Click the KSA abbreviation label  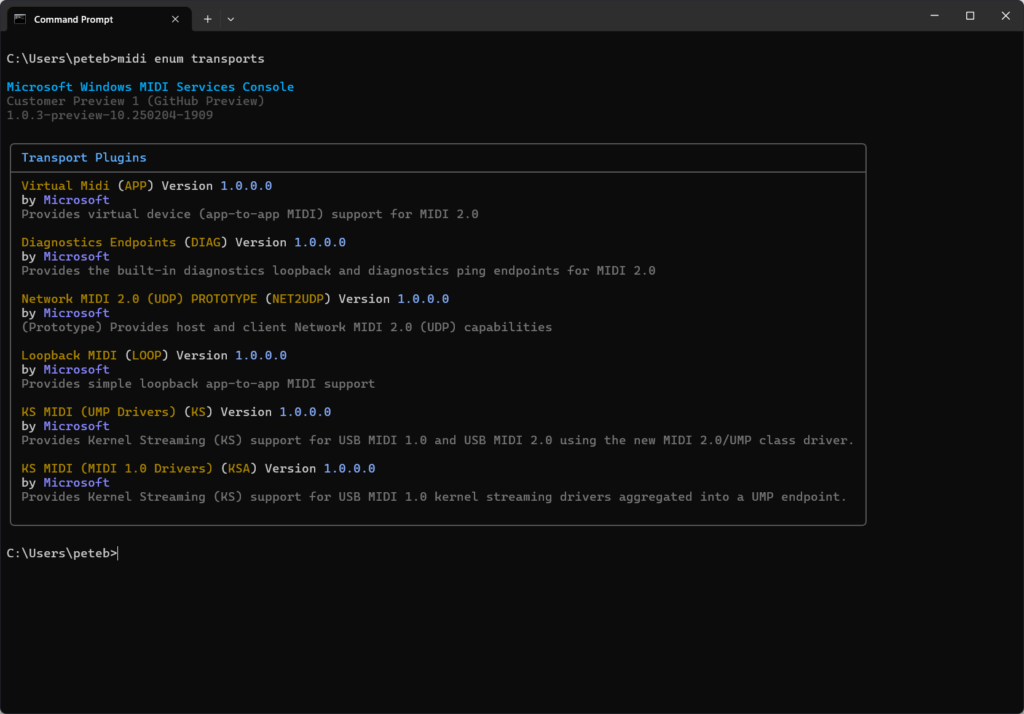pos(238,468)
